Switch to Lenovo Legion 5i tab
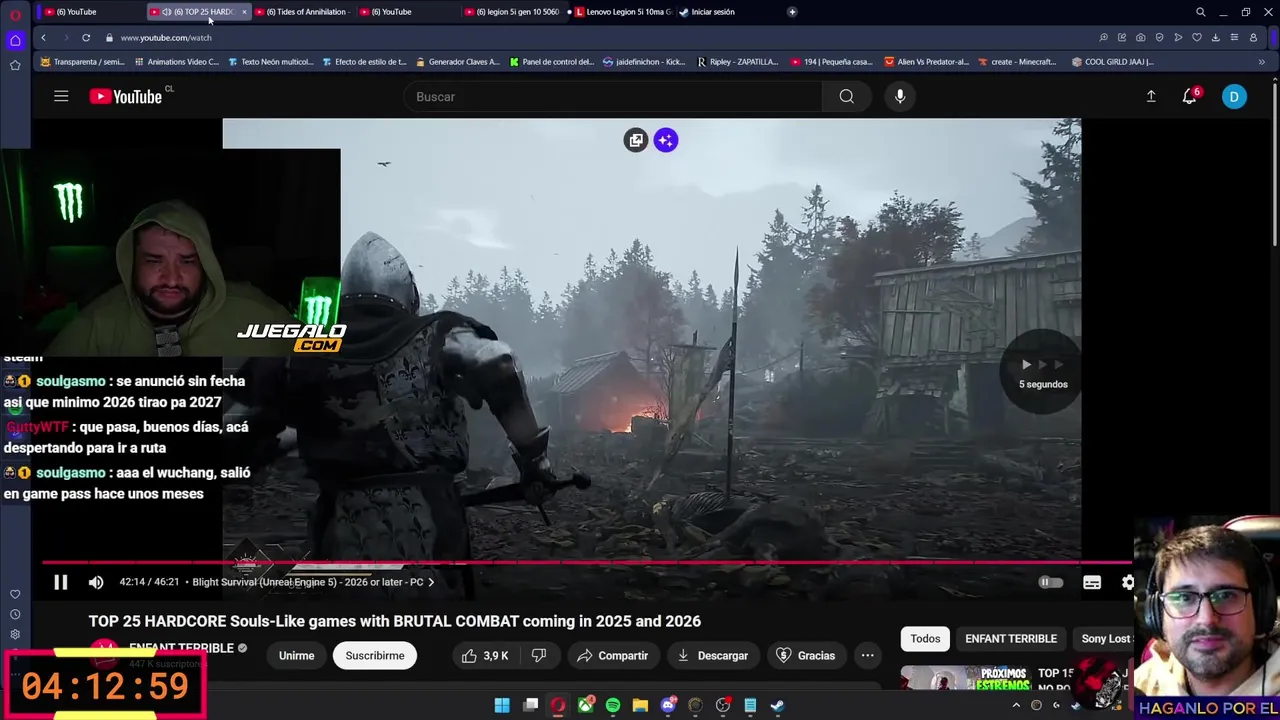1280x720 pixels. pos(622,12)
